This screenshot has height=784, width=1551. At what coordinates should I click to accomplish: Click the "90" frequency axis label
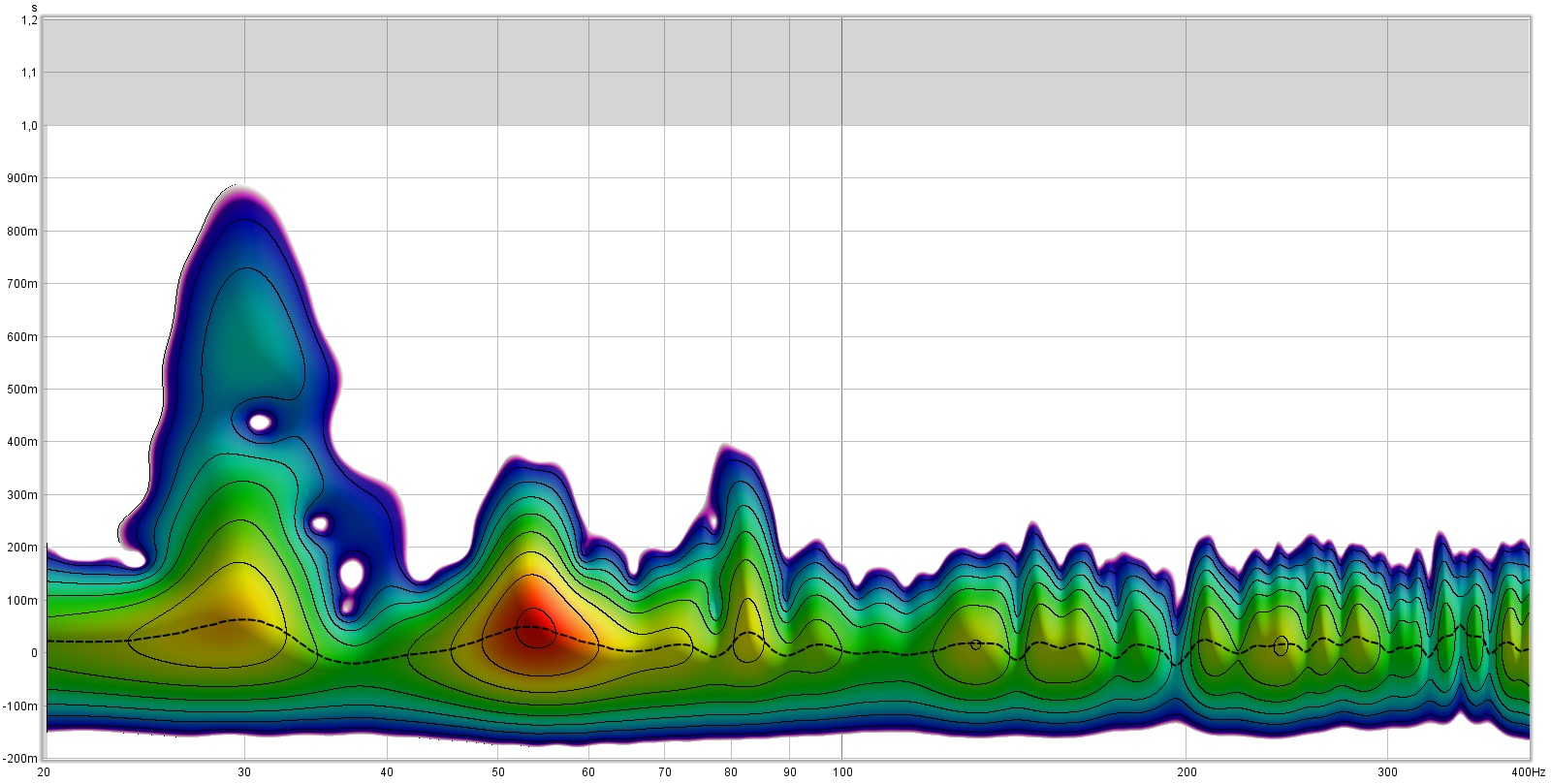[789, 772]
